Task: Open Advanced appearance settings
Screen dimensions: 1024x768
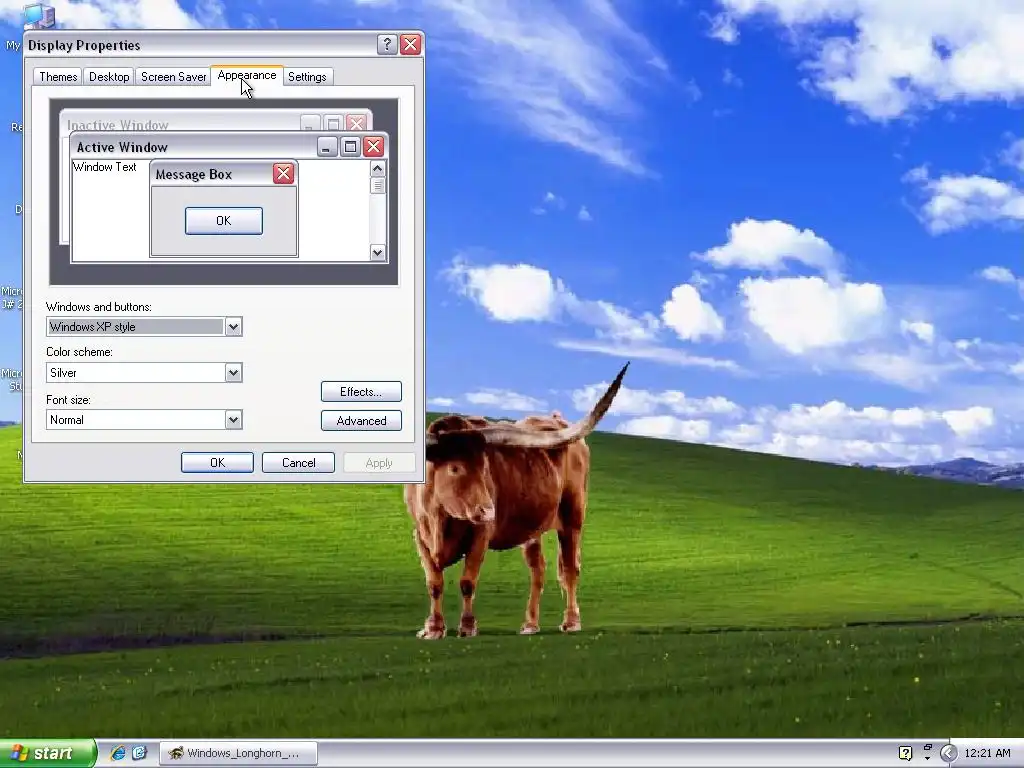Action: point(361,421)
